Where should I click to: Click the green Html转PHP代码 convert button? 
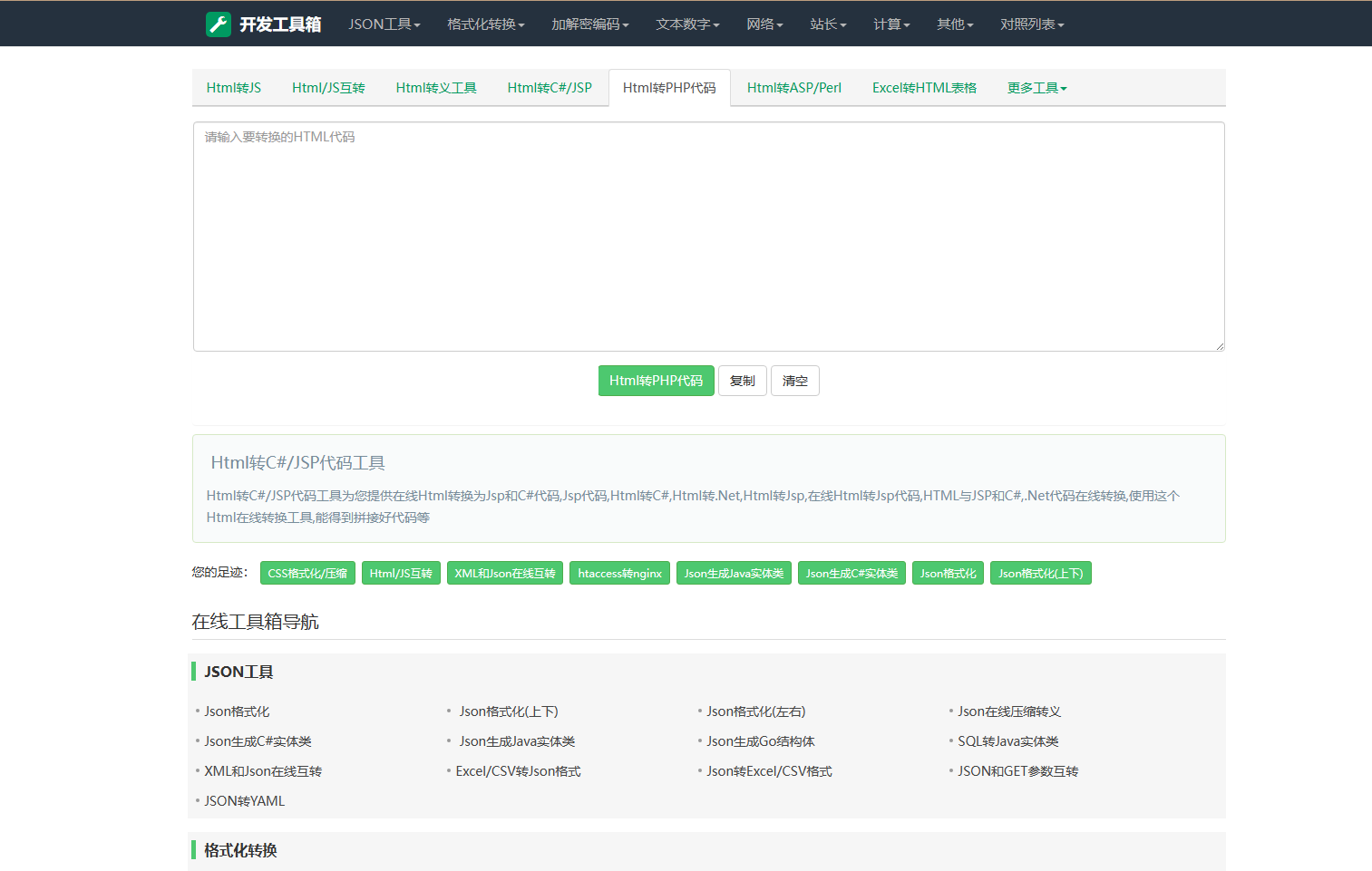coord(657,381)
